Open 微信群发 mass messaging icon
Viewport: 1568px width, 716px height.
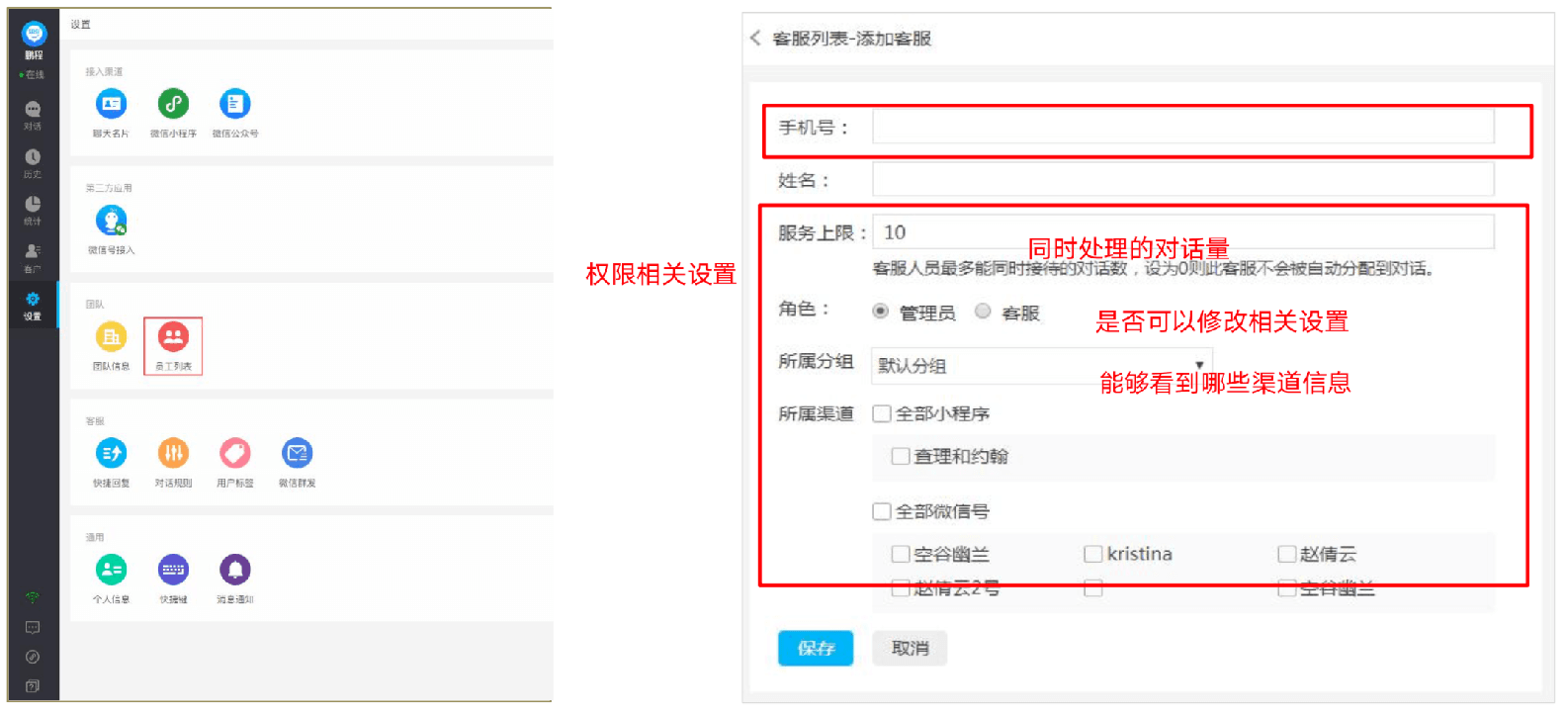pyautogui.click(x=297, y=454)
